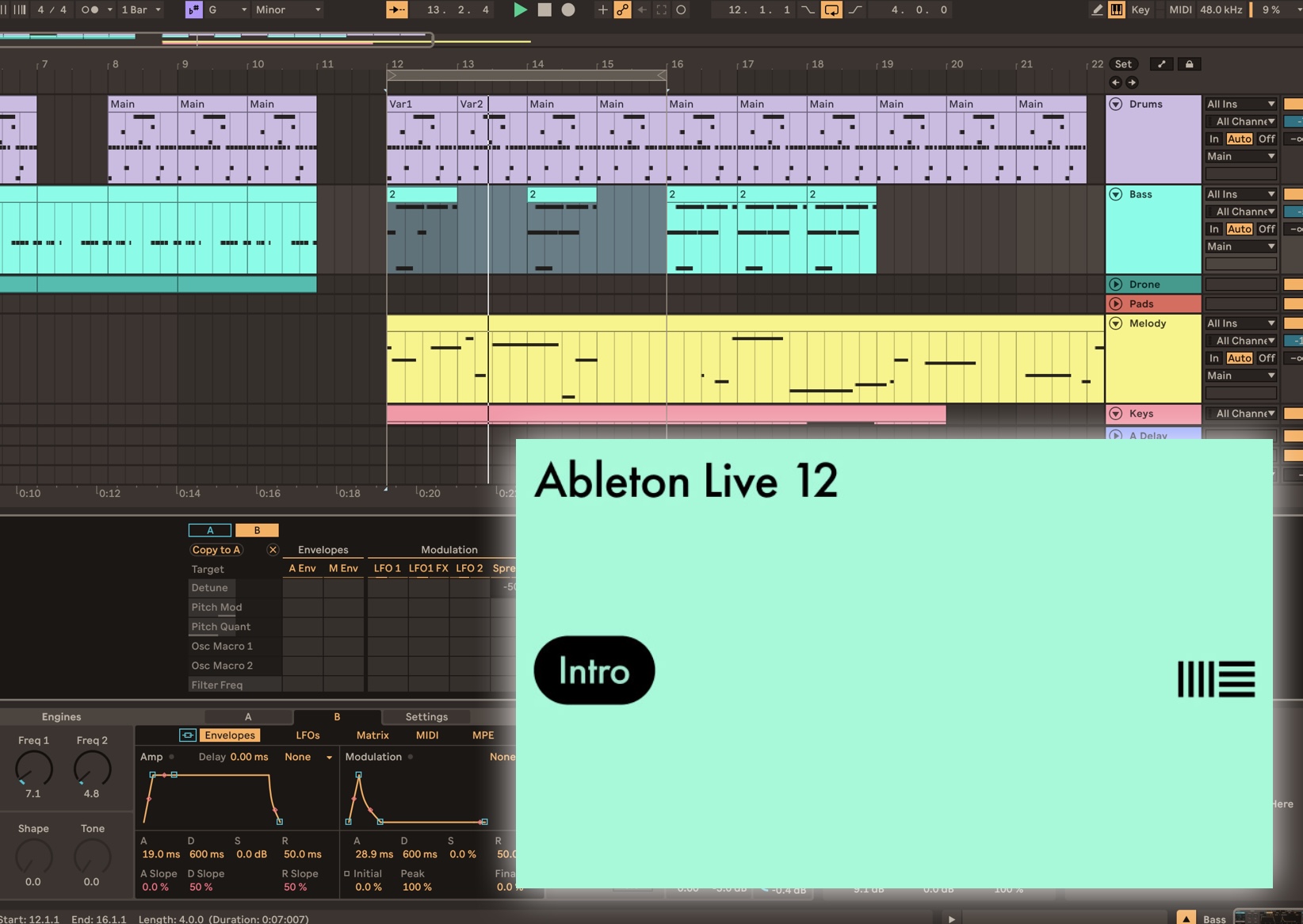Screen dimensions: 1303x924
Task: Click the Envelopes tab toggle icon
Action: coord(188,735)
